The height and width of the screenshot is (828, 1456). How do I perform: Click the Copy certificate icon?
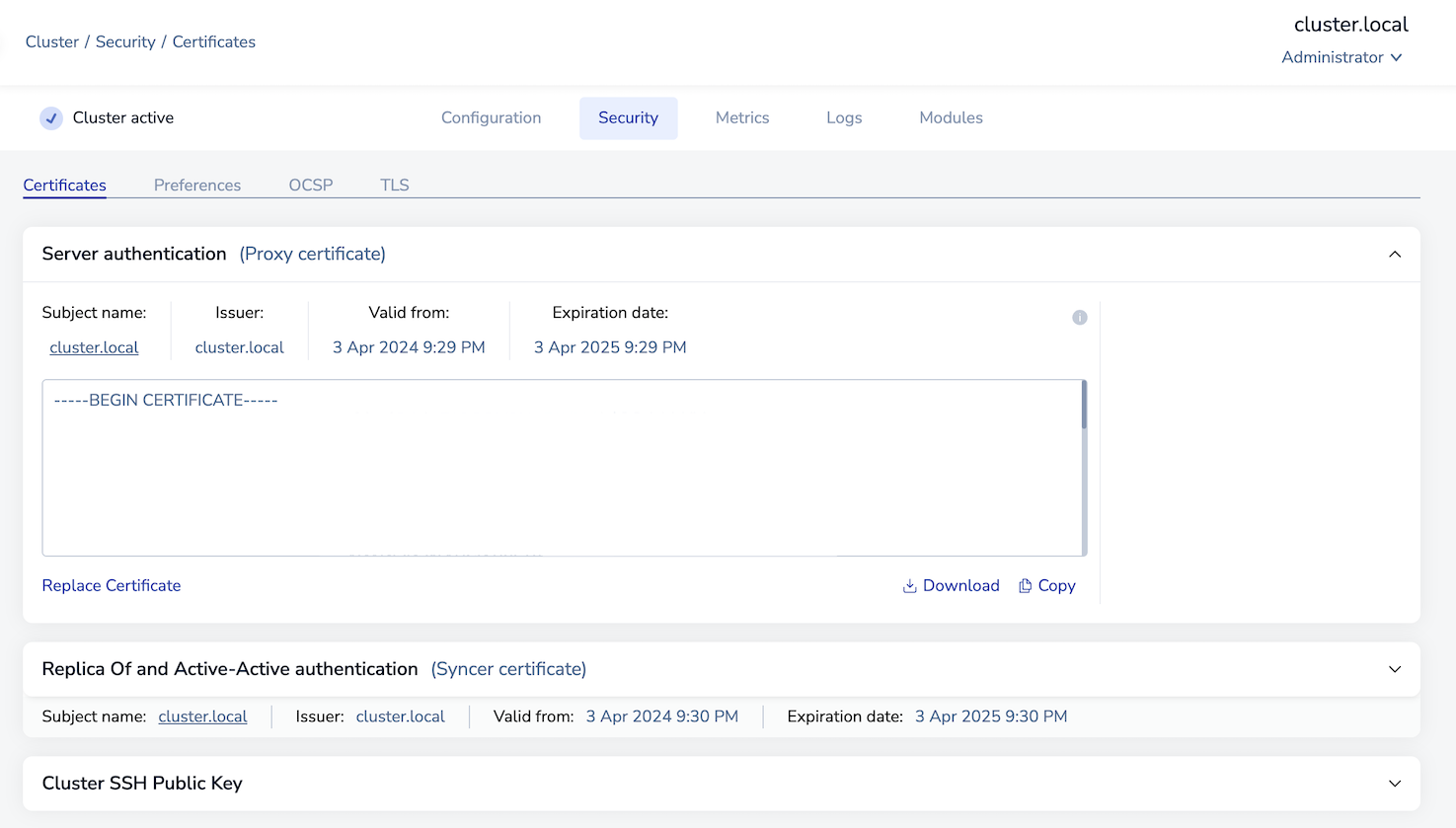(1025, 586)
